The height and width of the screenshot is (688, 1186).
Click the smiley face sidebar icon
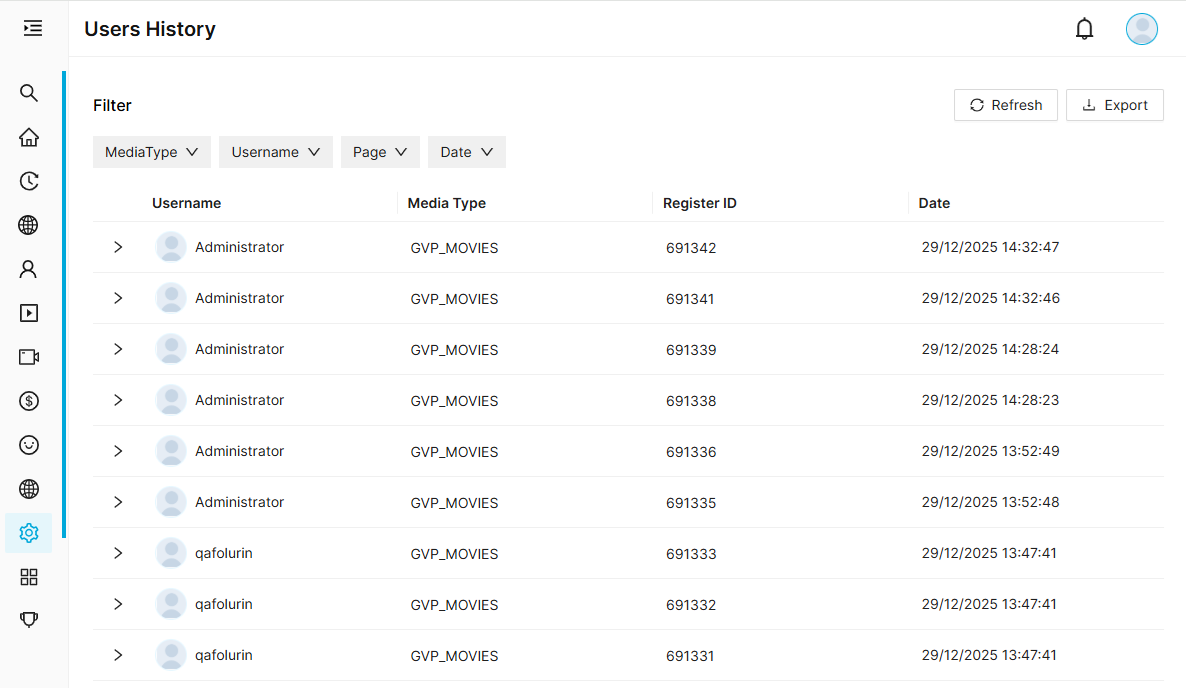click(29, 445)
